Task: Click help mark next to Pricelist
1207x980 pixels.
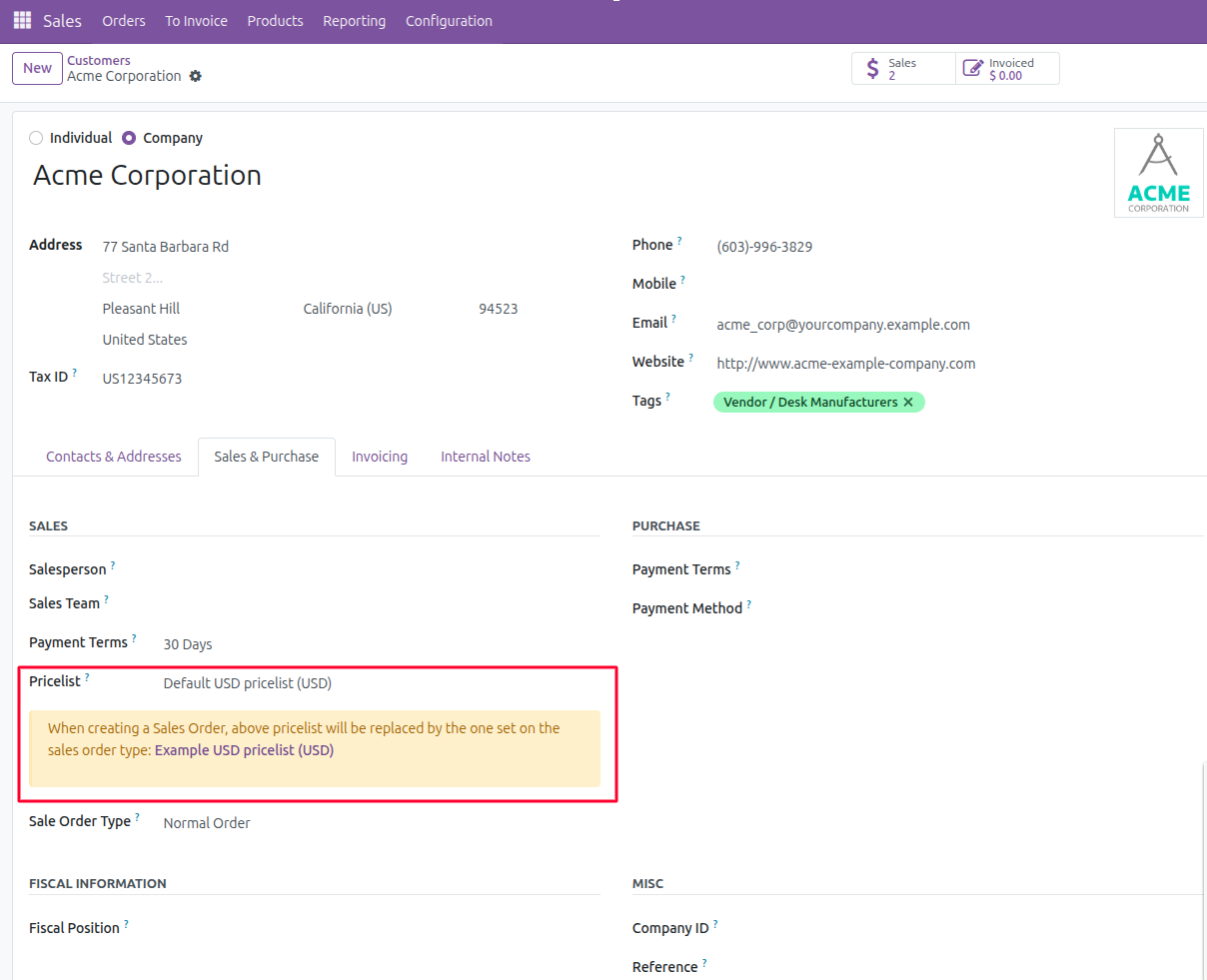Action: pos(87,677)
